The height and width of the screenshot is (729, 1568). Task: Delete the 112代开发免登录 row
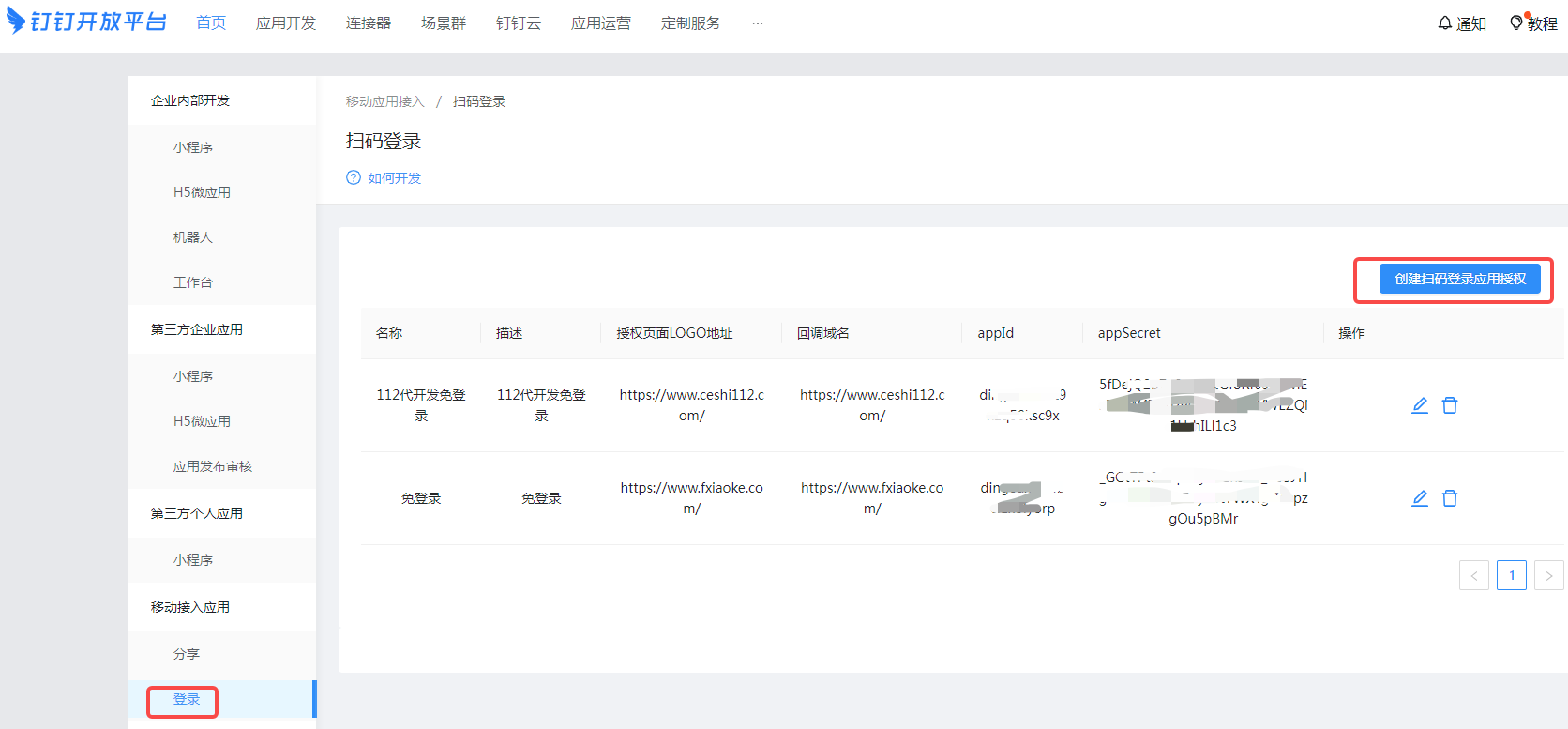1450,405
